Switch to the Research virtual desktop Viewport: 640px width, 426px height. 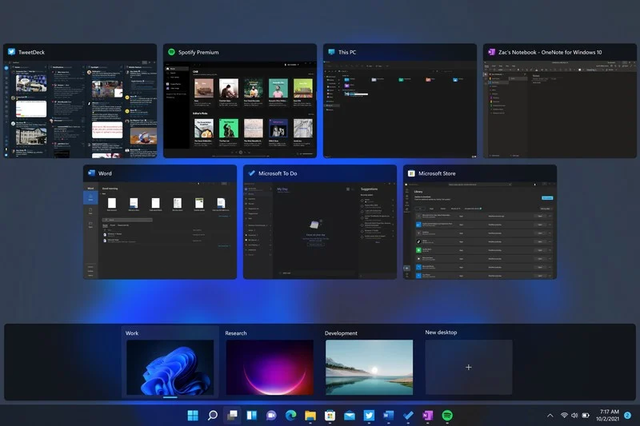(x=269, y=367)
